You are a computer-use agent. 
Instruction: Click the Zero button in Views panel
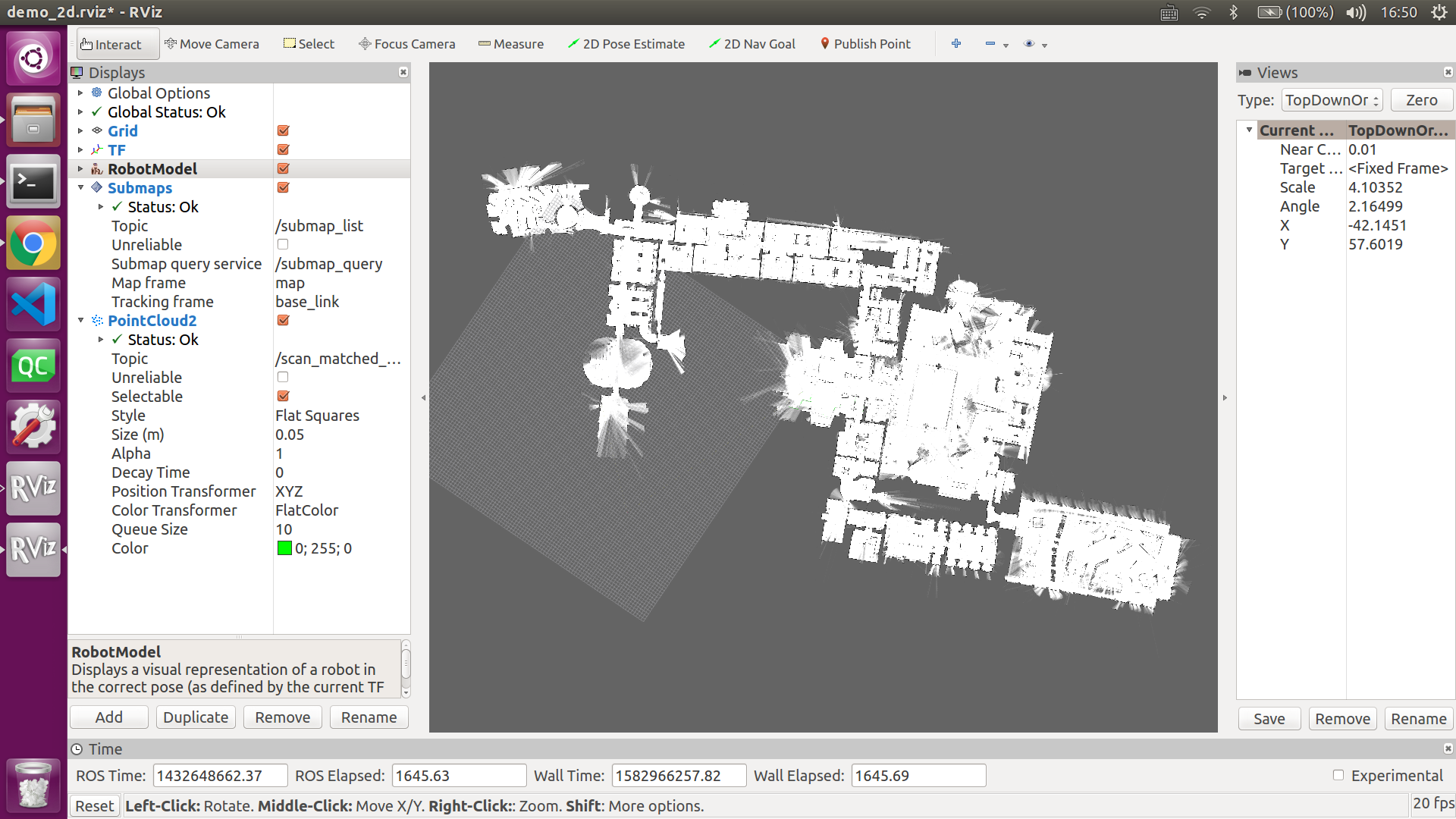click(x=1420, y=99)
